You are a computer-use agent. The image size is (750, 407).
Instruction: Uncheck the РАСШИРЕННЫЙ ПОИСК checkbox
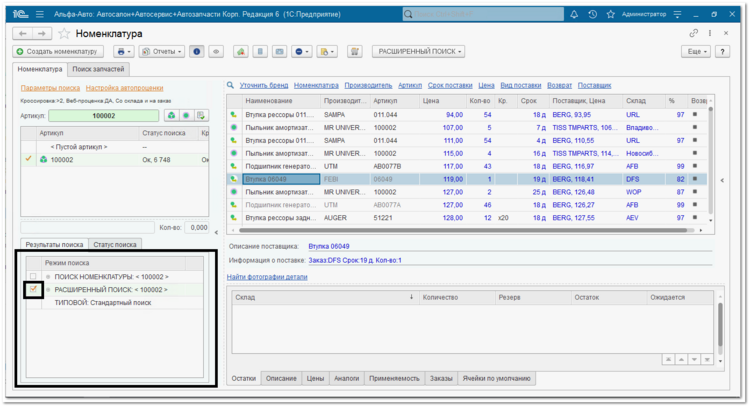point(33,289)
